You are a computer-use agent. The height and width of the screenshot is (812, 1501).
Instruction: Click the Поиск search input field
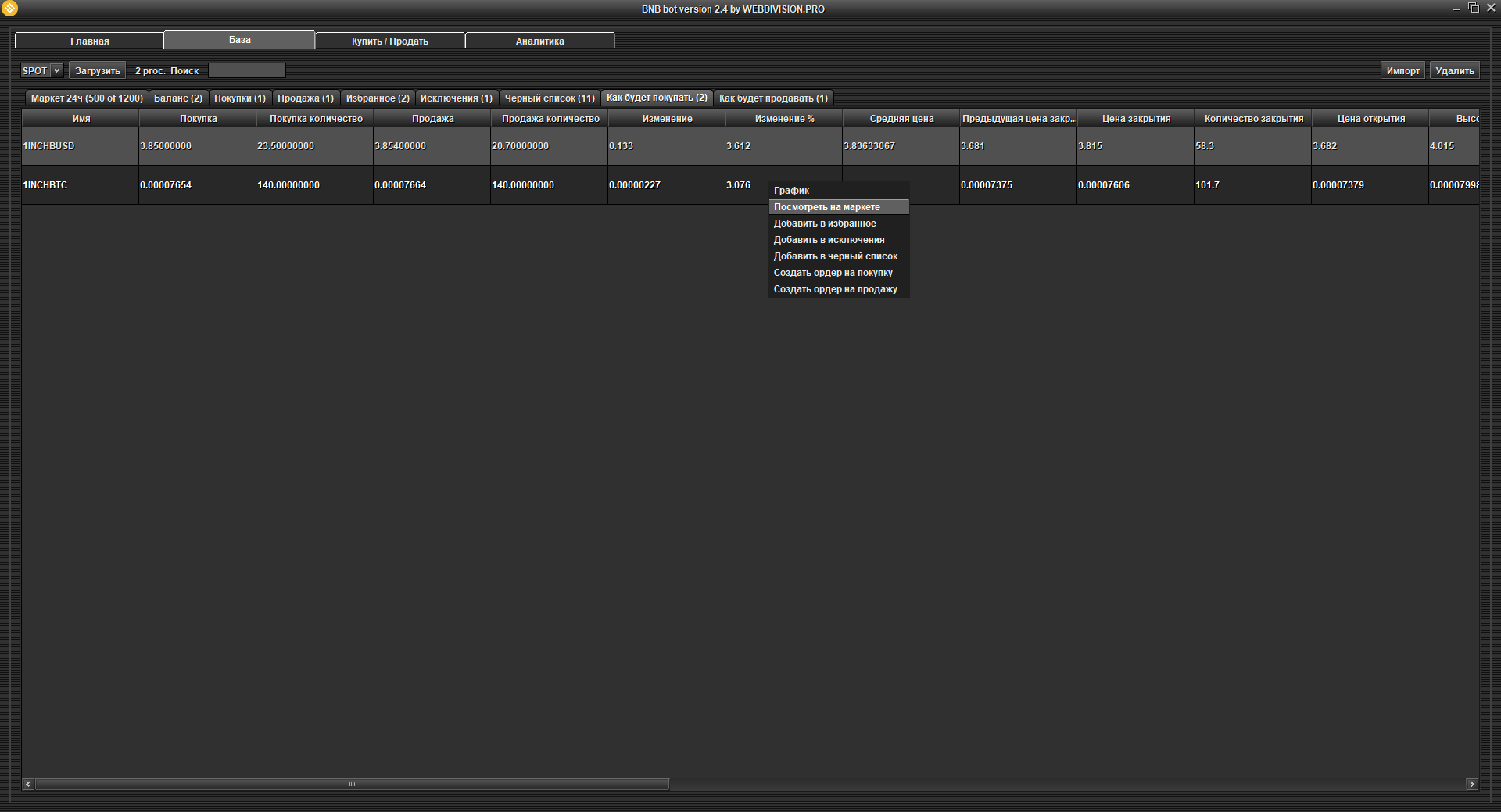[x=246, y=70]
